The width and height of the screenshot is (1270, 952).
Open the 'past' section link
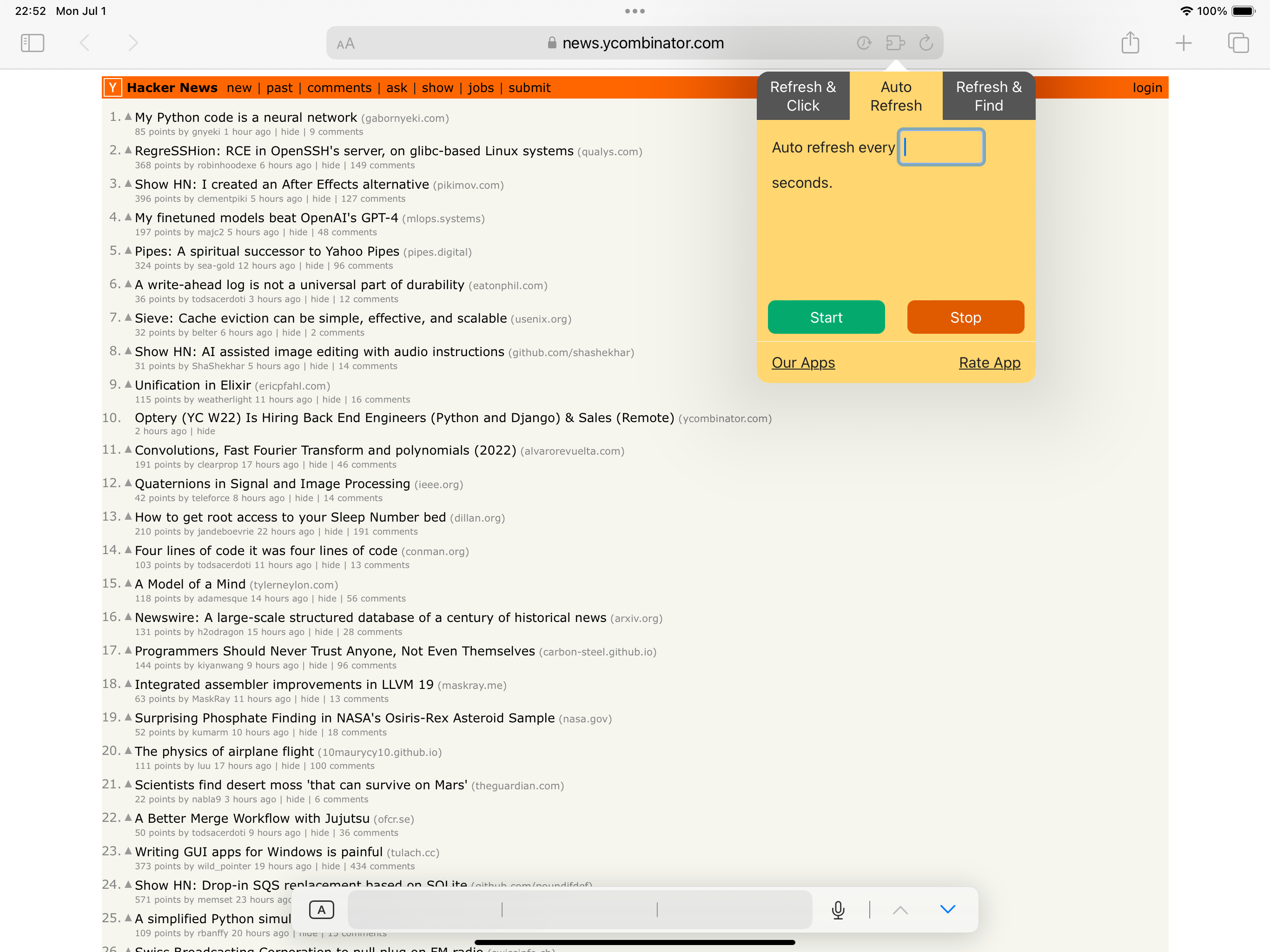point(279,88)
